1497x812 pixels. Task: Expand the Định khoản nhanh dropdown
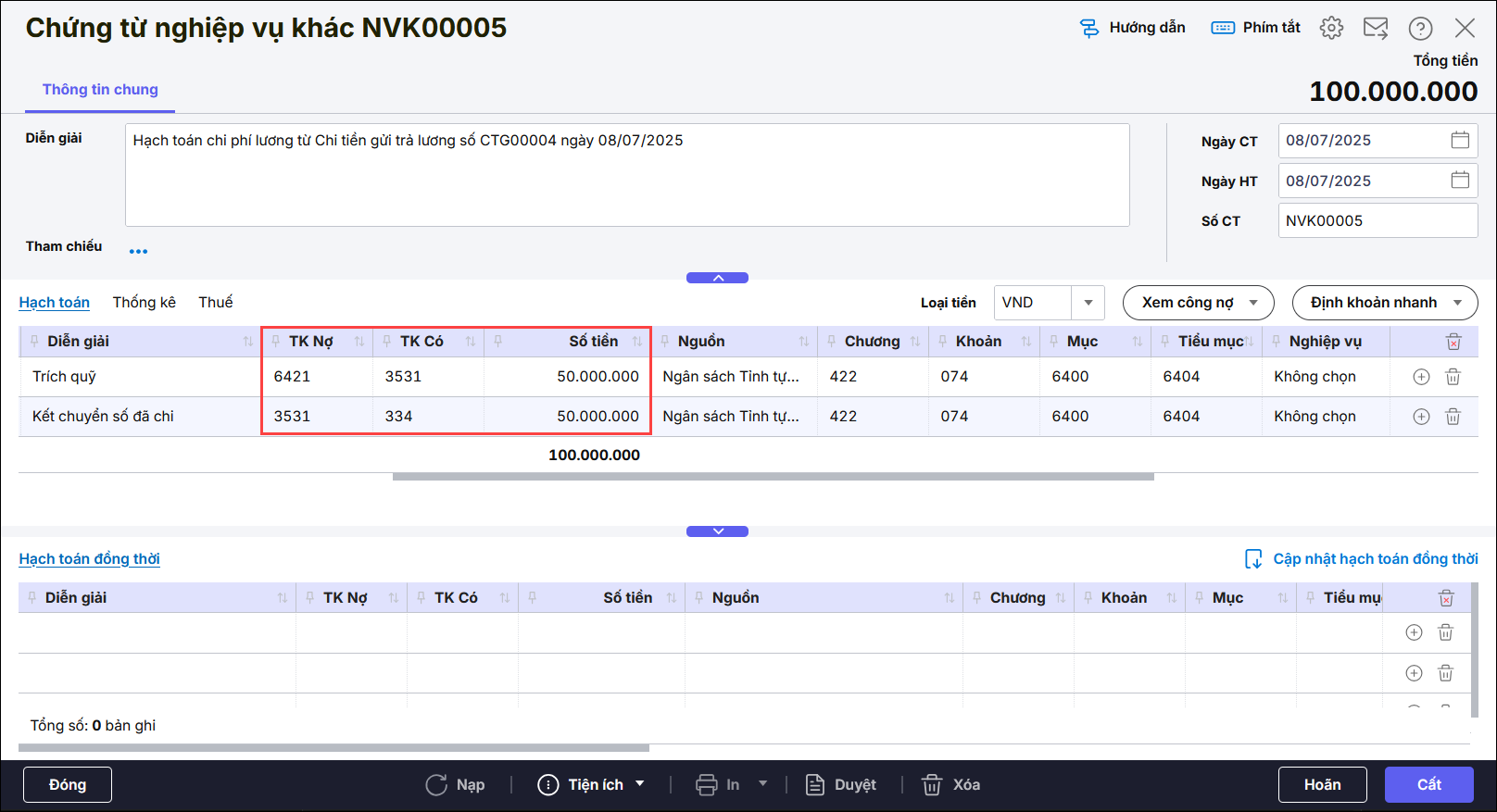point(1457,303)
